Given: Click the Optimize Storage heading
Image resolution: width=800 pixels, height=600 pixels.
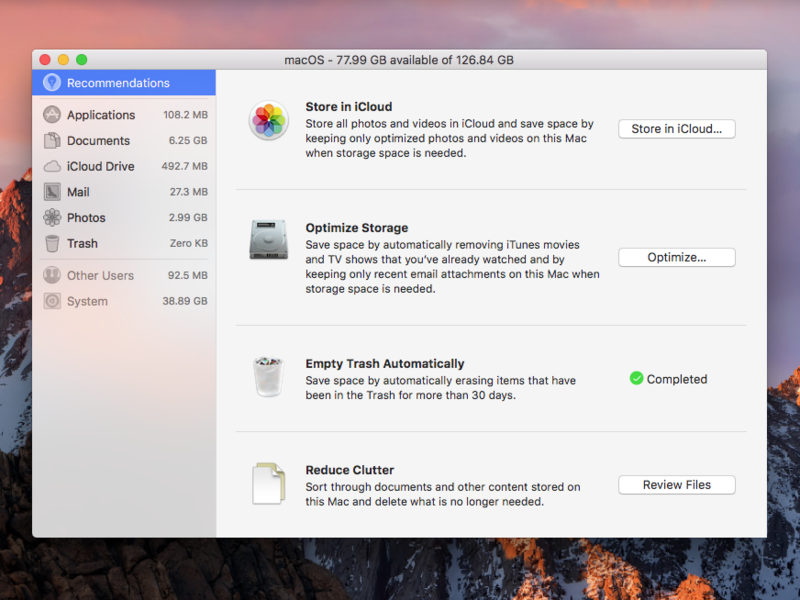Looking at the screenshot, I should (x=357, y=228).
